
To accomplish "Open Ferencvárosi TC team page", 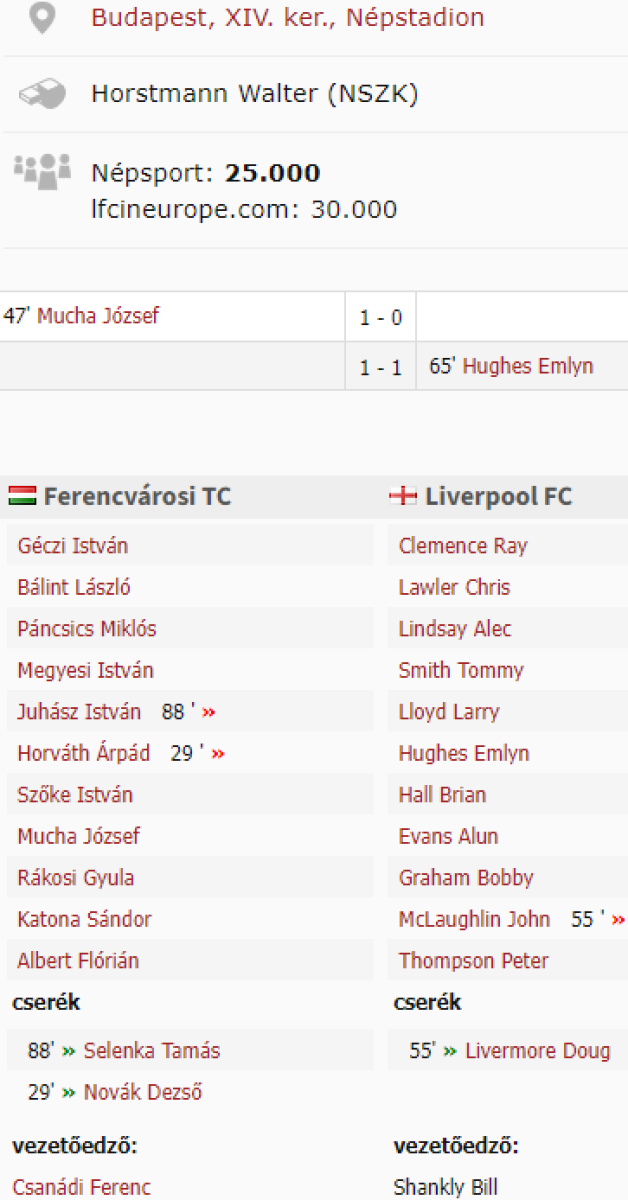I will pyautogui.click(x=137, y=496).
